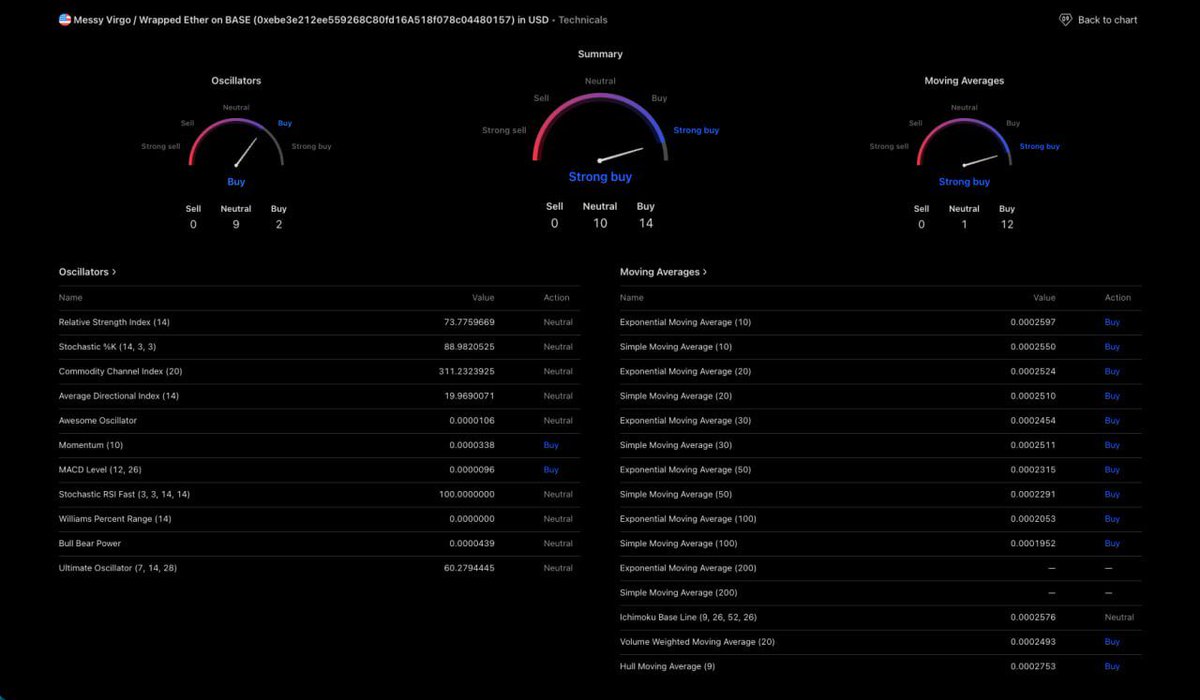This screenshot has width=1200, height=700.
Task: Select the Bull Bear Power row
Action: [x=319, y=543]
